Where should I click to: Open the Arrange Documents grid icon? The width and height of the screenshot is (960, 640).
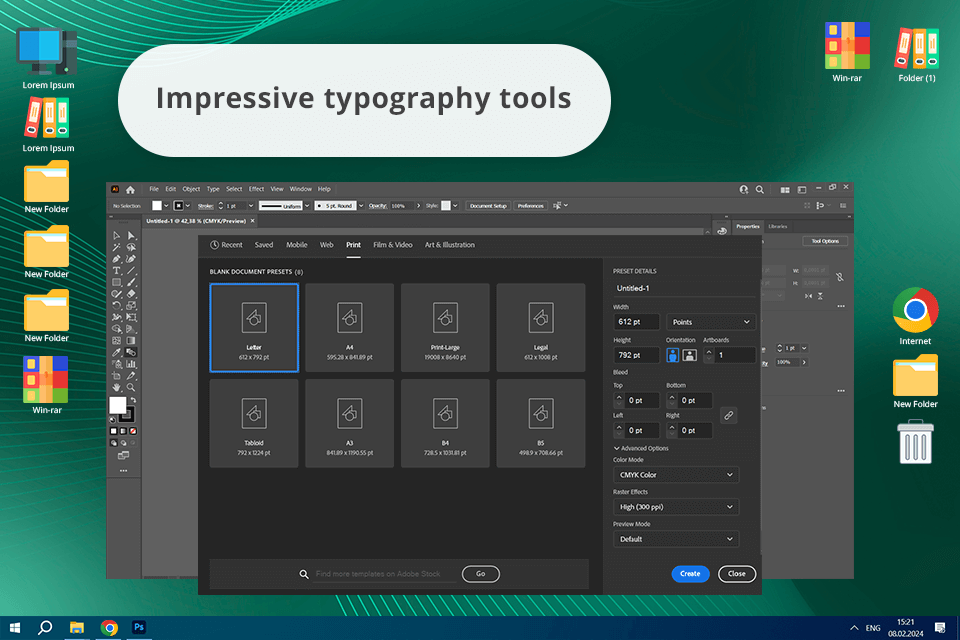pyautogui.click(x=785, y=190)
